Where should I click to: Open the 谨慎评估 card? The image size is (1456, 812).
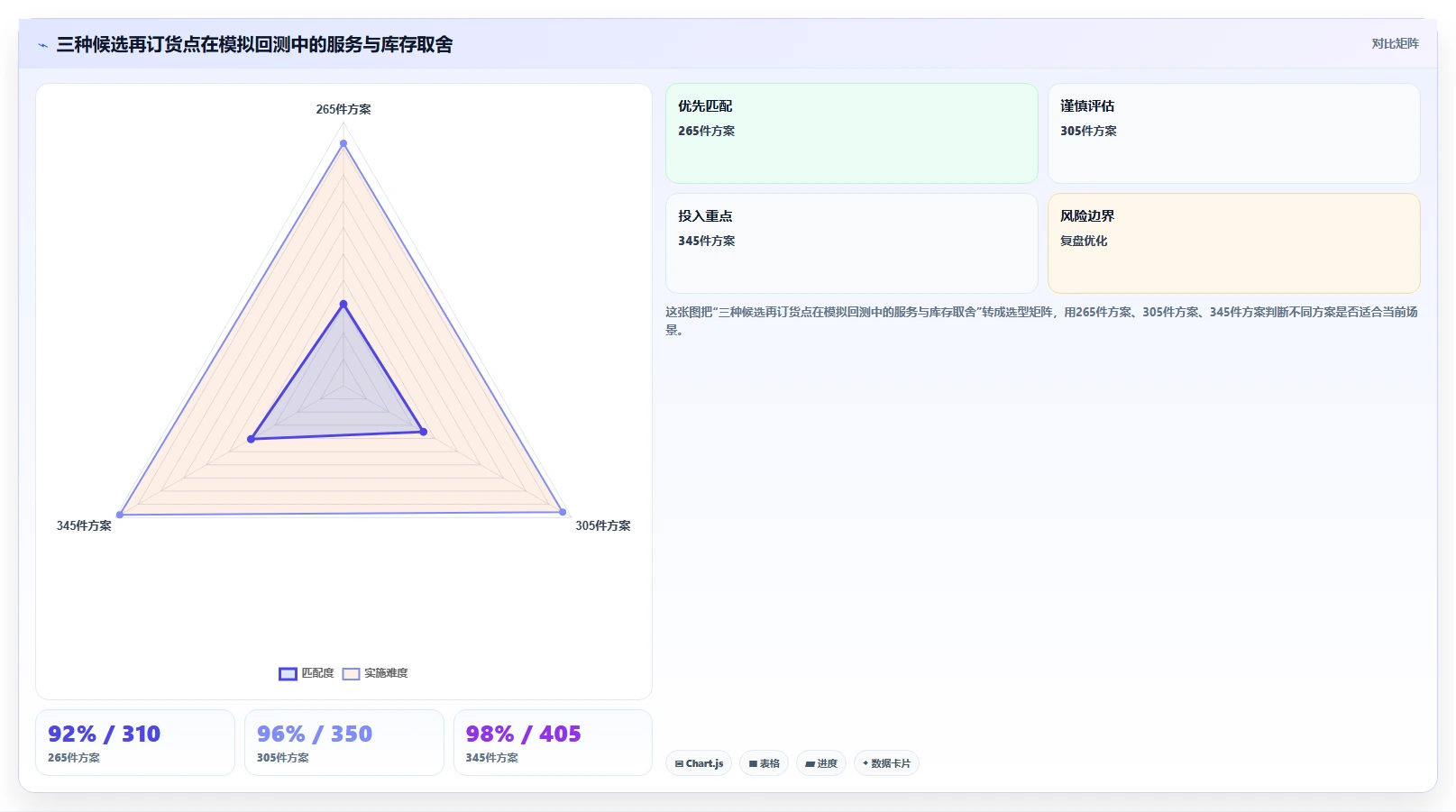pos(1233,133)
